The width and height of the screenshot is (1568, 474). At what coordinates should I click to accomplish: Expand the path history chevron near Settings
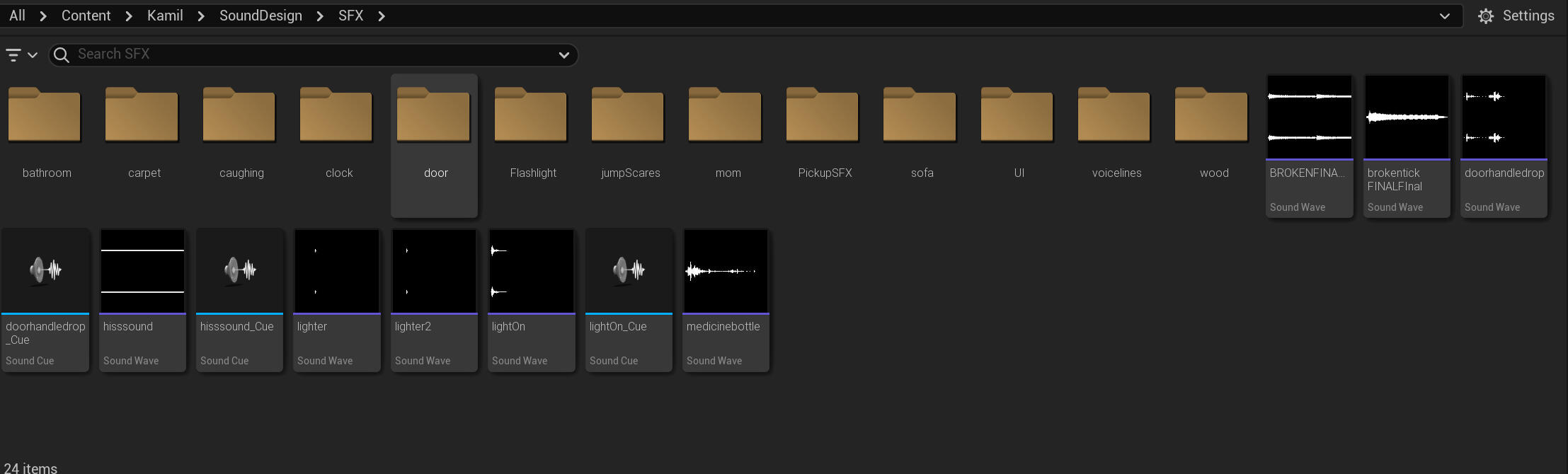(x=1445, y=16)
